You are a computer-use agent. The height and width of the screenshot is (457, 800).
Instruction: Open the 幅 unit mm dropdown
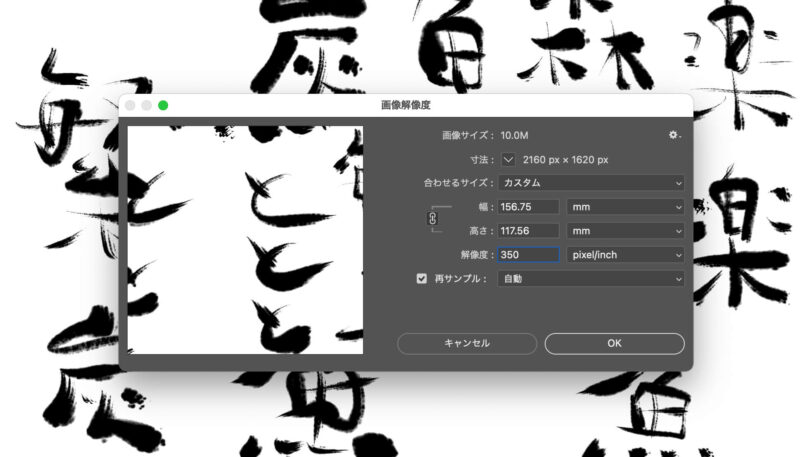(626, 207)
